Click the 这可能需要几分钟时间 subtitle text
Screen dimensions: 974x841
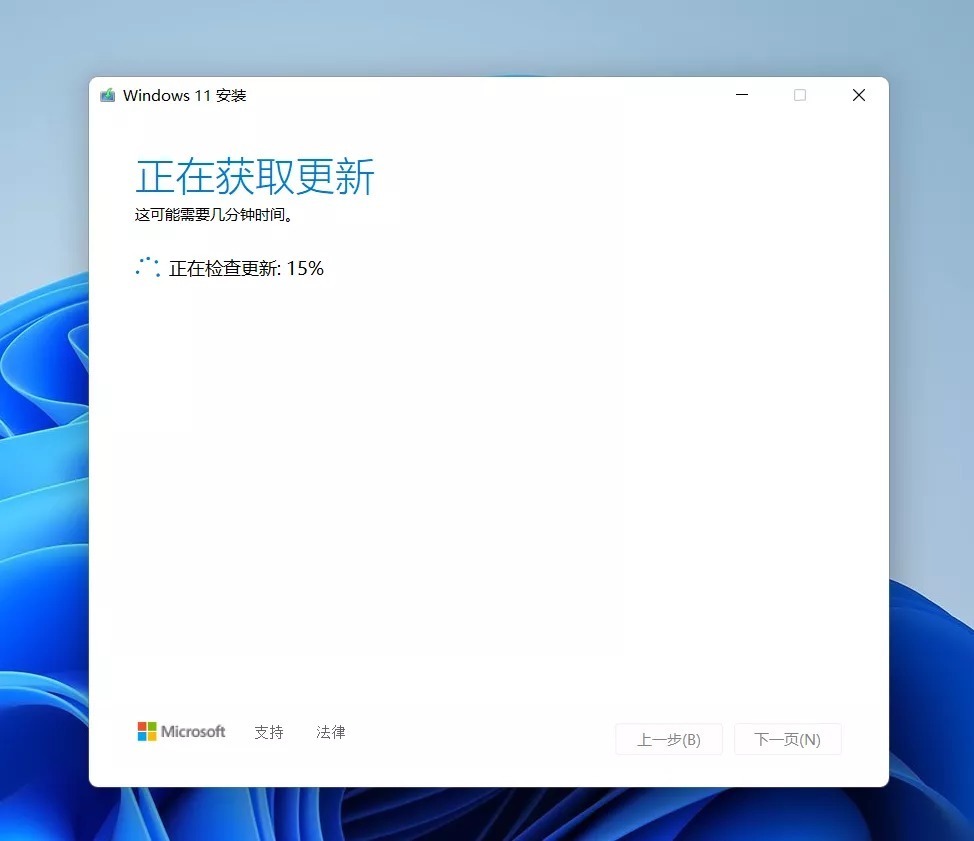click(x=213, y=215)
